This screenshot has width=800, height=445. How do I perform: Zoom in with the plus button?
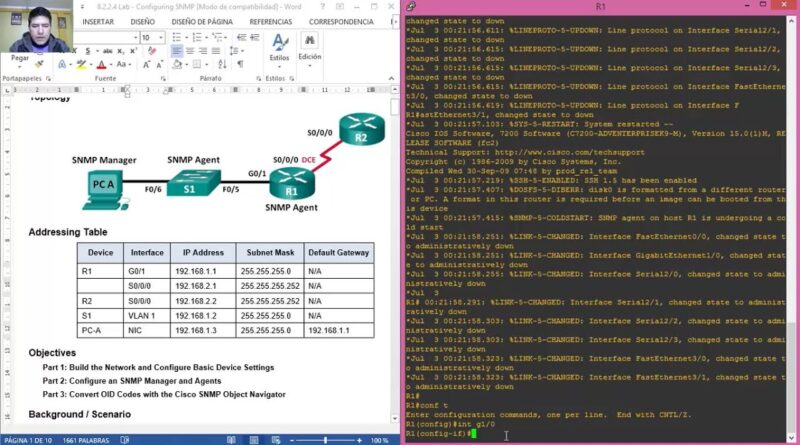[x=359, y=440]
